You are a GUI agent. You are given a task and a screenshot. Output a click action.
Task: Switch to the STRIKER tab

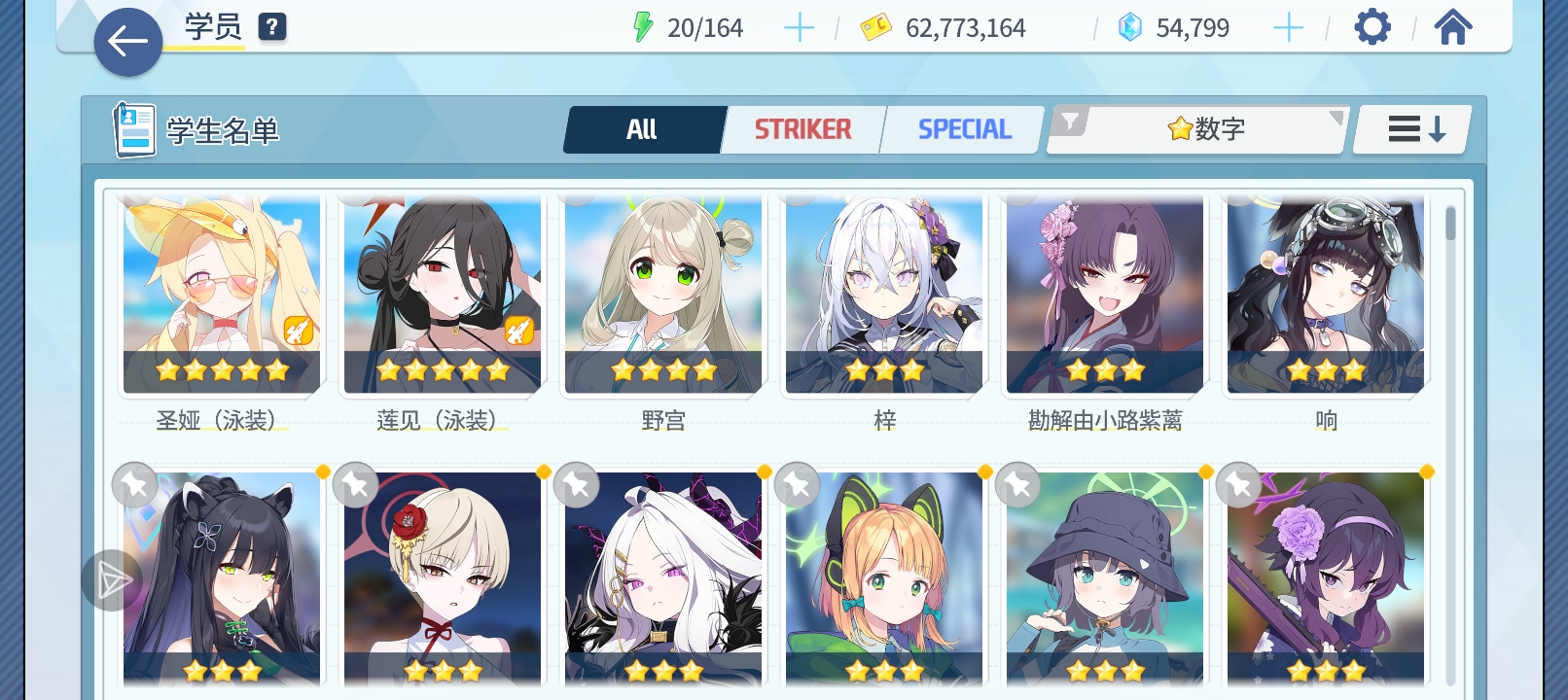click(x=803, y=129)
